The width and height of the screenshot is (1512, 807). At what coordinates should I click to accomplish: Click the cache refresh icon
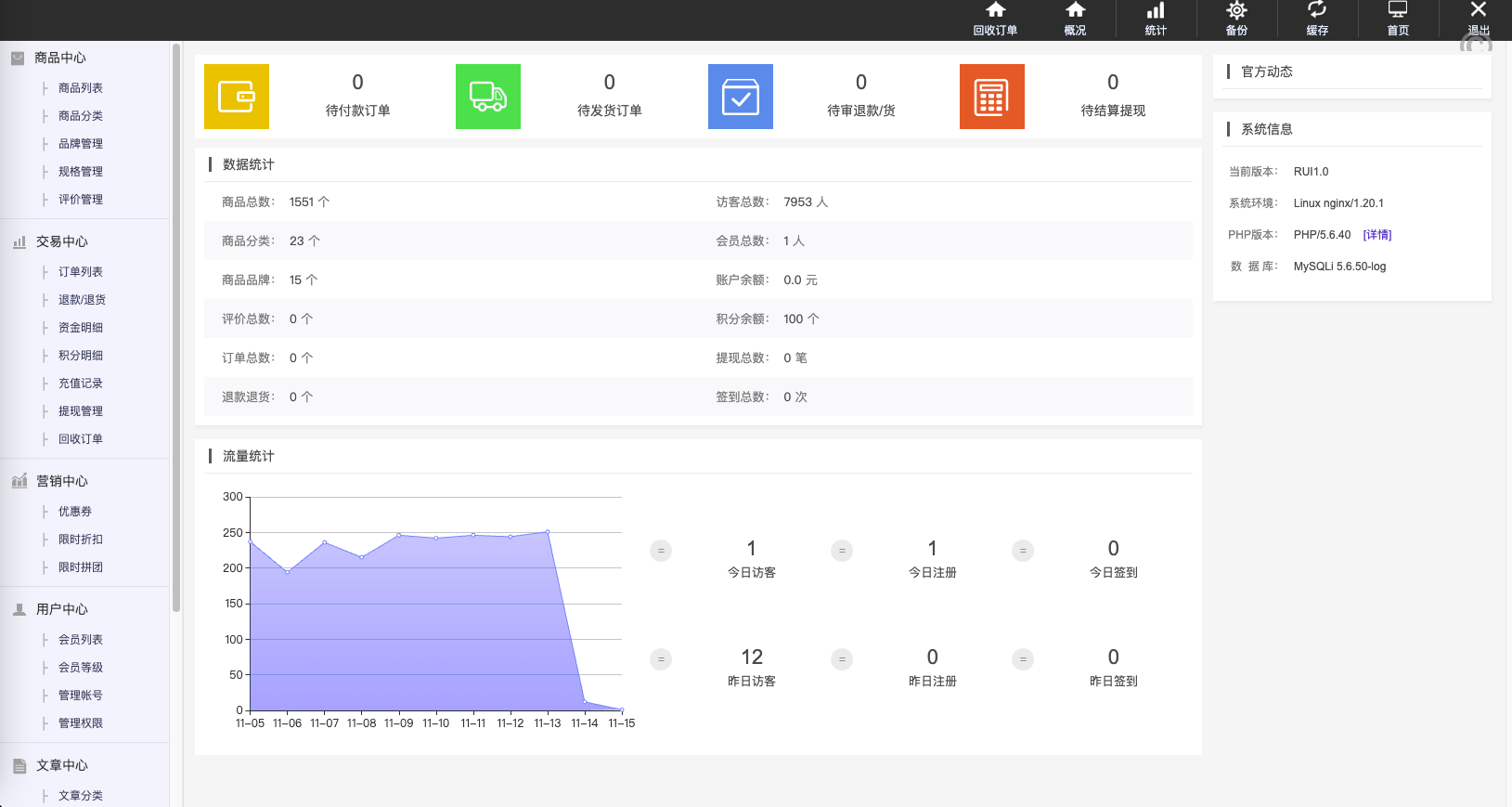click(1317, 11)
